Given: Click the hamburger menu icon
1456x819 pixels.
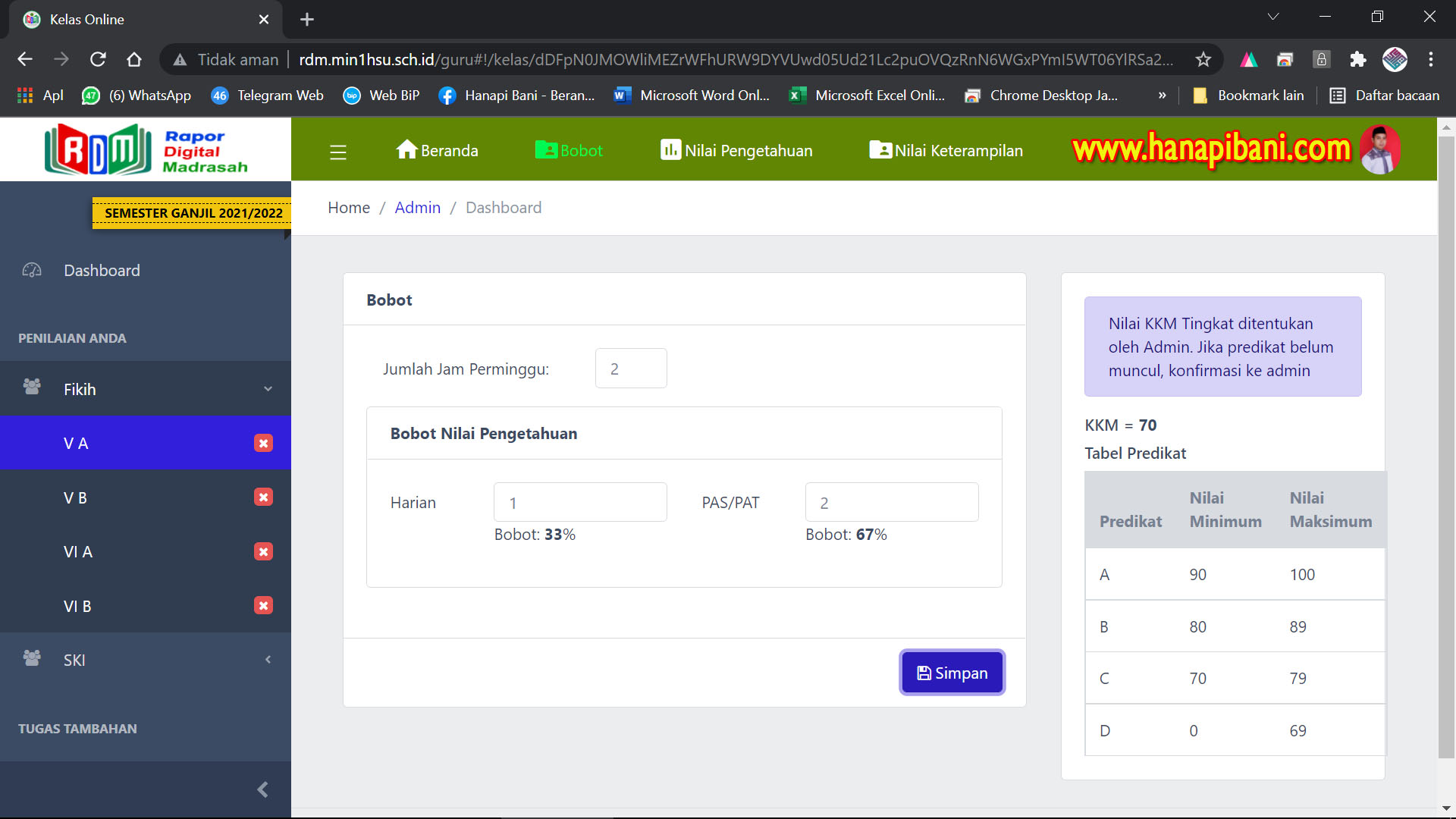Looking at the screenshot, I should pos(337,152).
